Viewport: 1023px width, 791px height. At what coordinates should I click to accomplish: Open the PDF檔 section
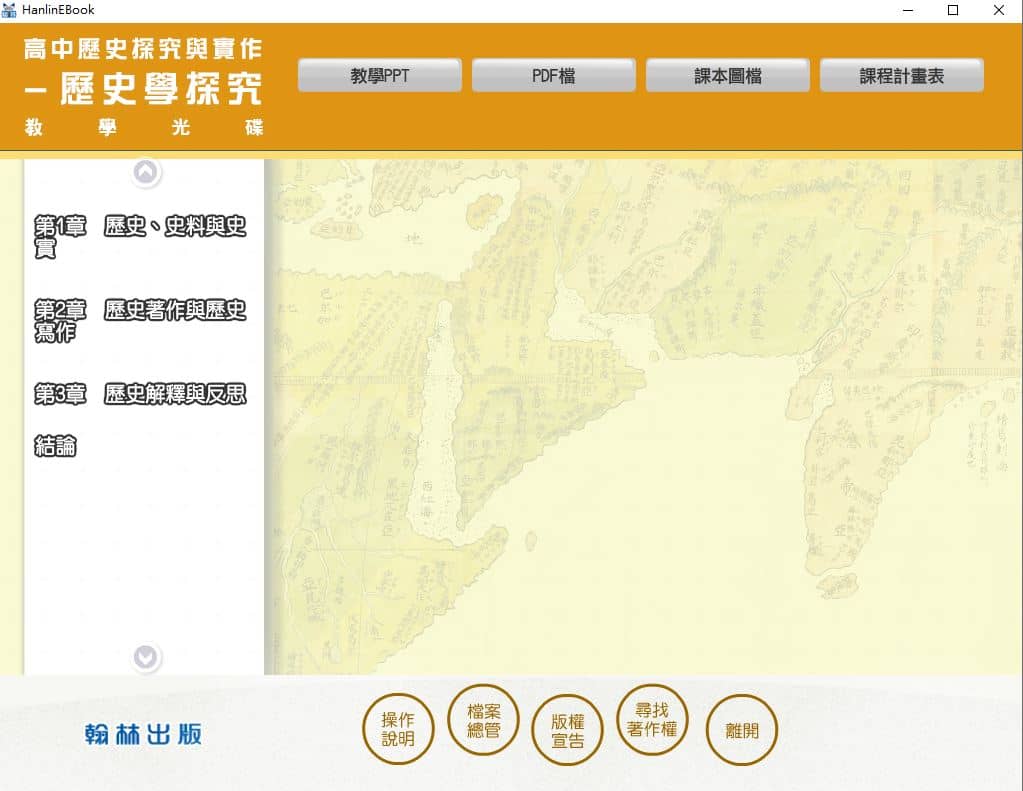(x=553, y=76)
